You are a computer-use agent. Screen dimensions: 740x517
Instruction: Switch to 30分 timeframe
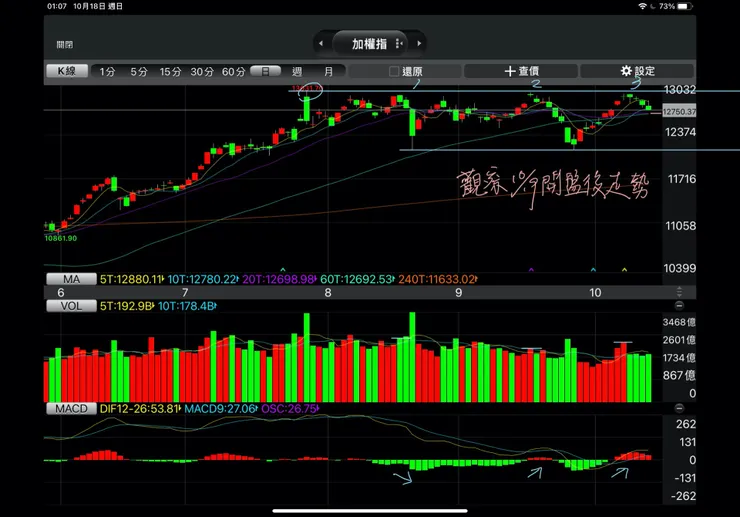(202, 71)
